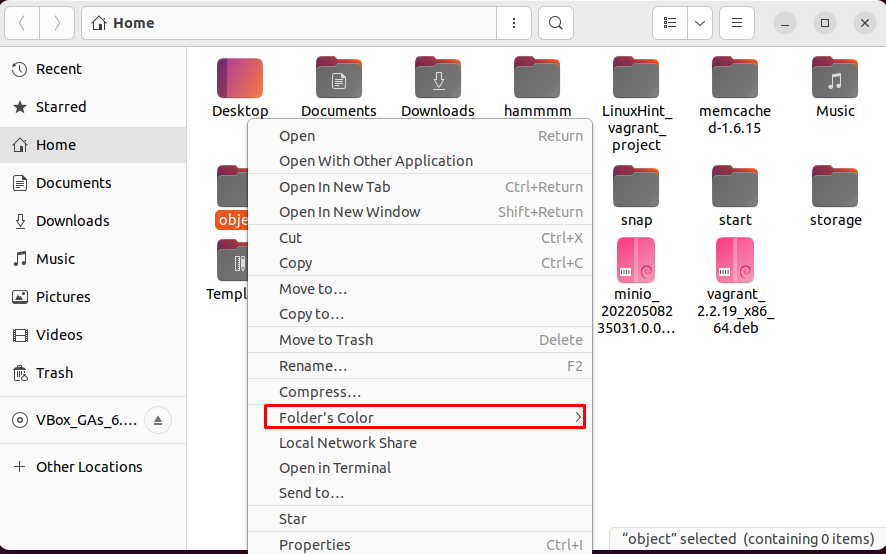886x554 pixels.
Task: Open the path bar three-dot menu
Action: click(514, 23)
